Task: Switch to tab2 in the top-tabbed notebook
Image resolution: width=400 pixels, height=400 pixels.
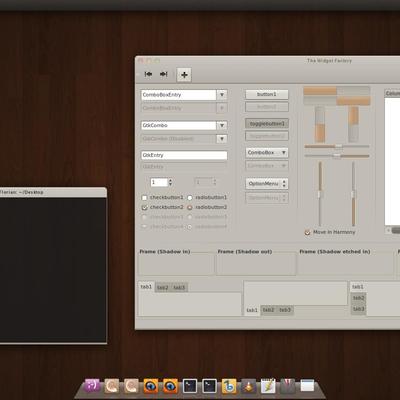Action: tap(163, 287)
